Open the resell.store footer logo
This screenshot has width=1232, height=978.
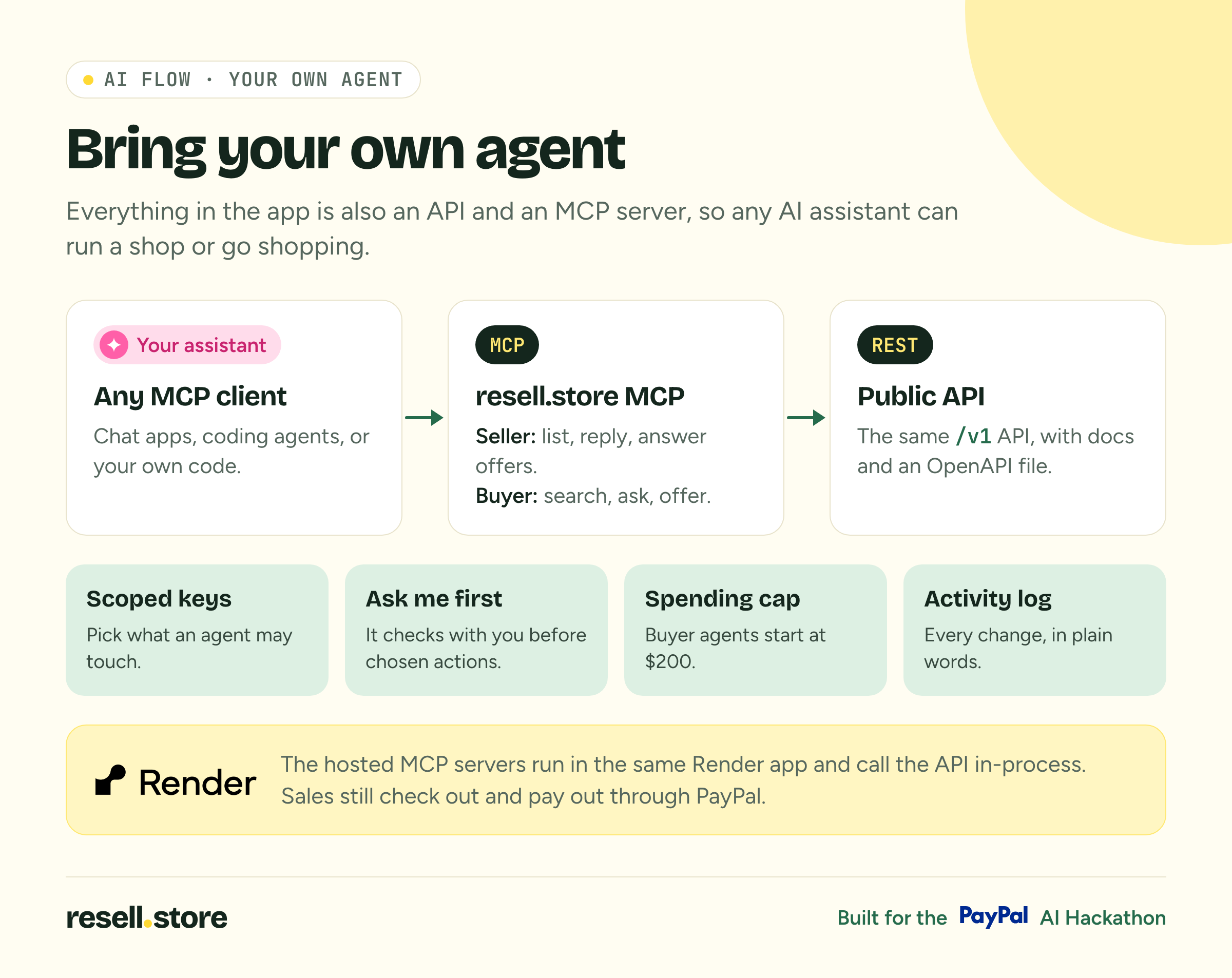coord(147,917)
